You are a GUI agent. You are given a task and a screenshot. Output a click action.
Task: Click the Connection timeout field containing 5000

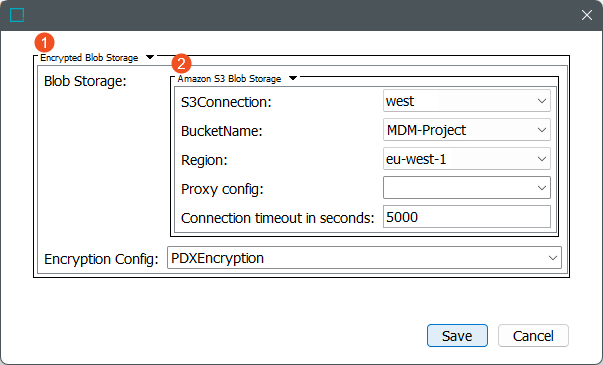click(x=466, y=217)
